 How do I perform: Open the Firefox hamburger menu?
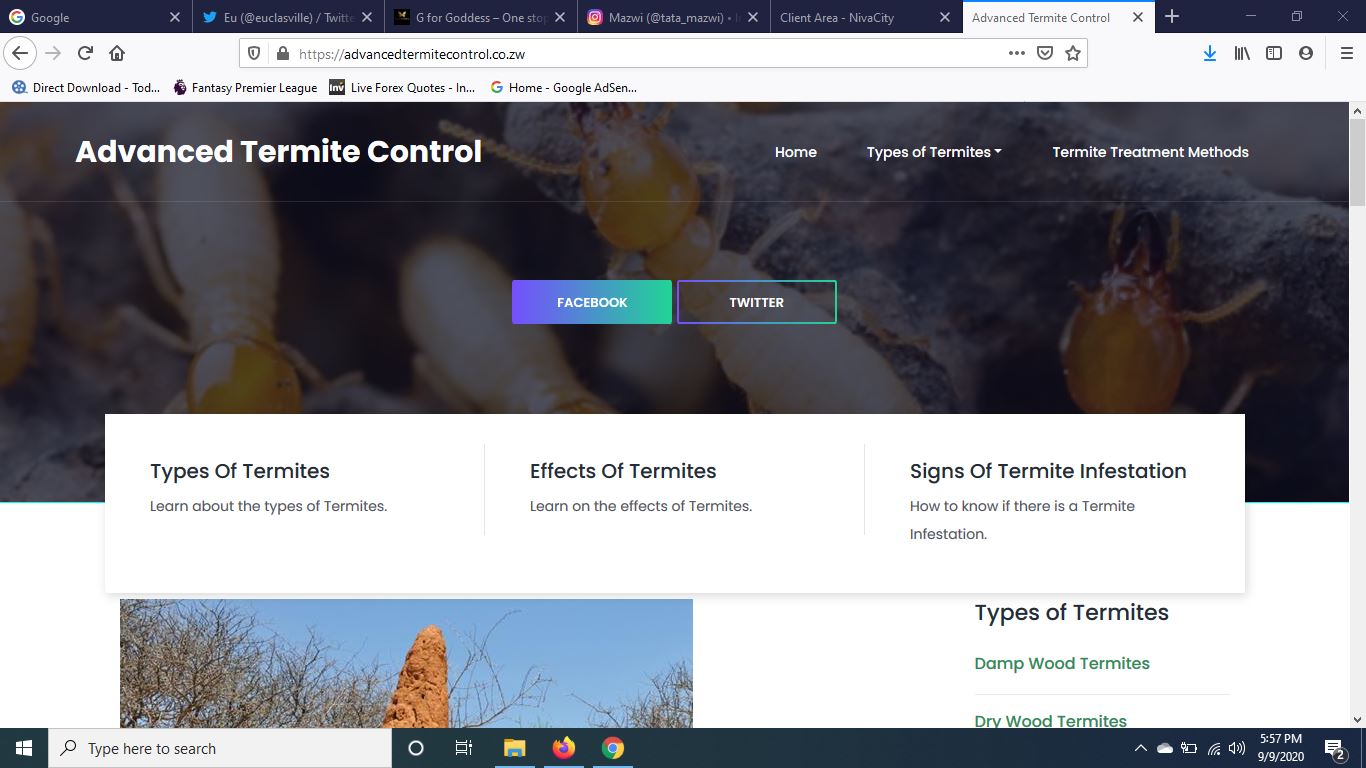point(1346,53)
